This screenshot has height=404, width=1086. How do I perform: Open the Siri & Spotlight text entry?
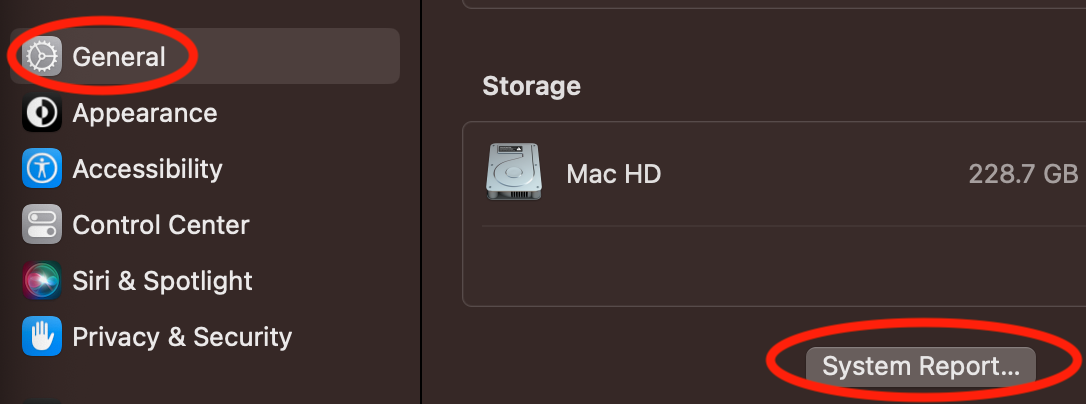click(x=163, y=281)
